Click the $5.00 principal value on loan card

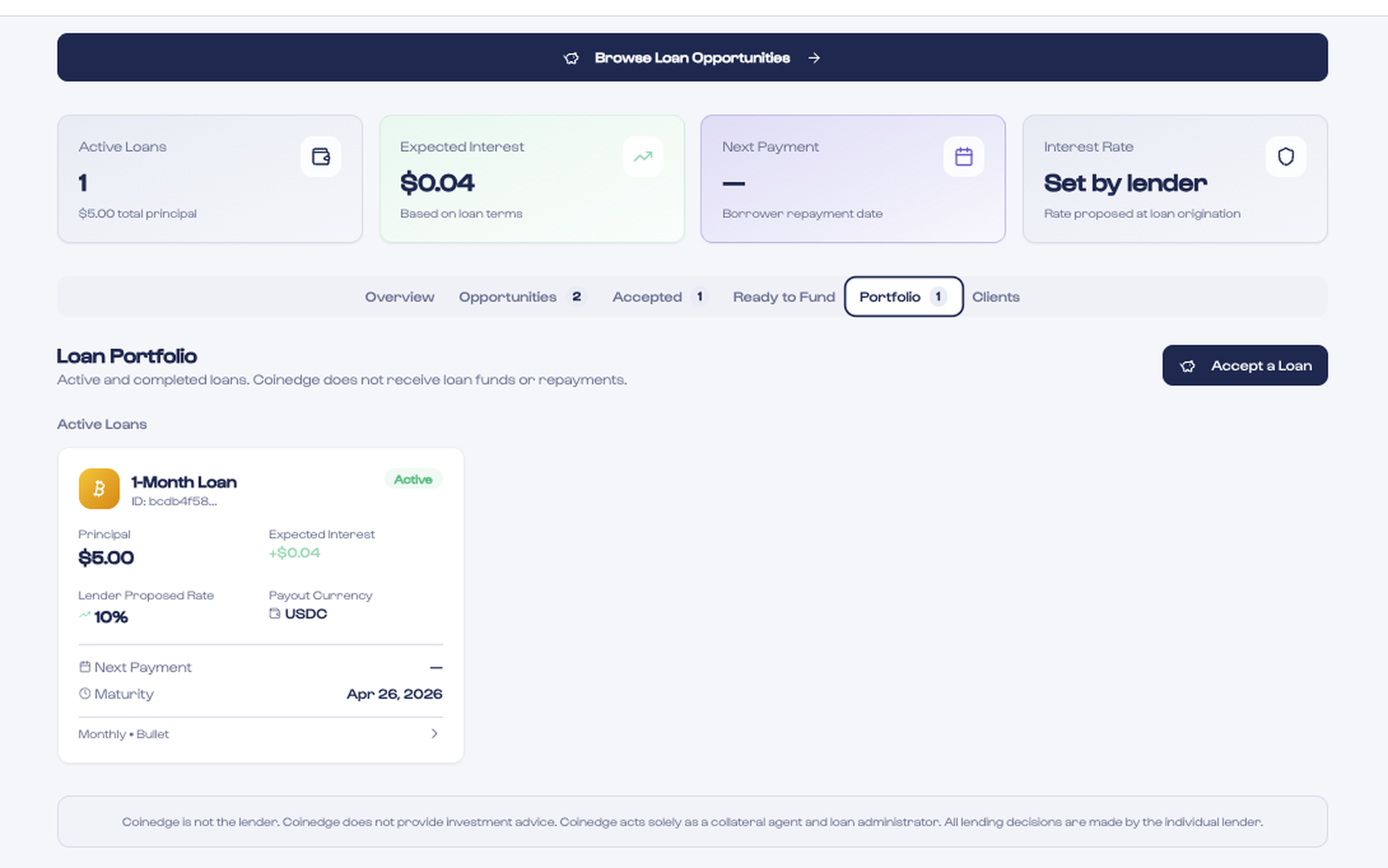point(106,557)
